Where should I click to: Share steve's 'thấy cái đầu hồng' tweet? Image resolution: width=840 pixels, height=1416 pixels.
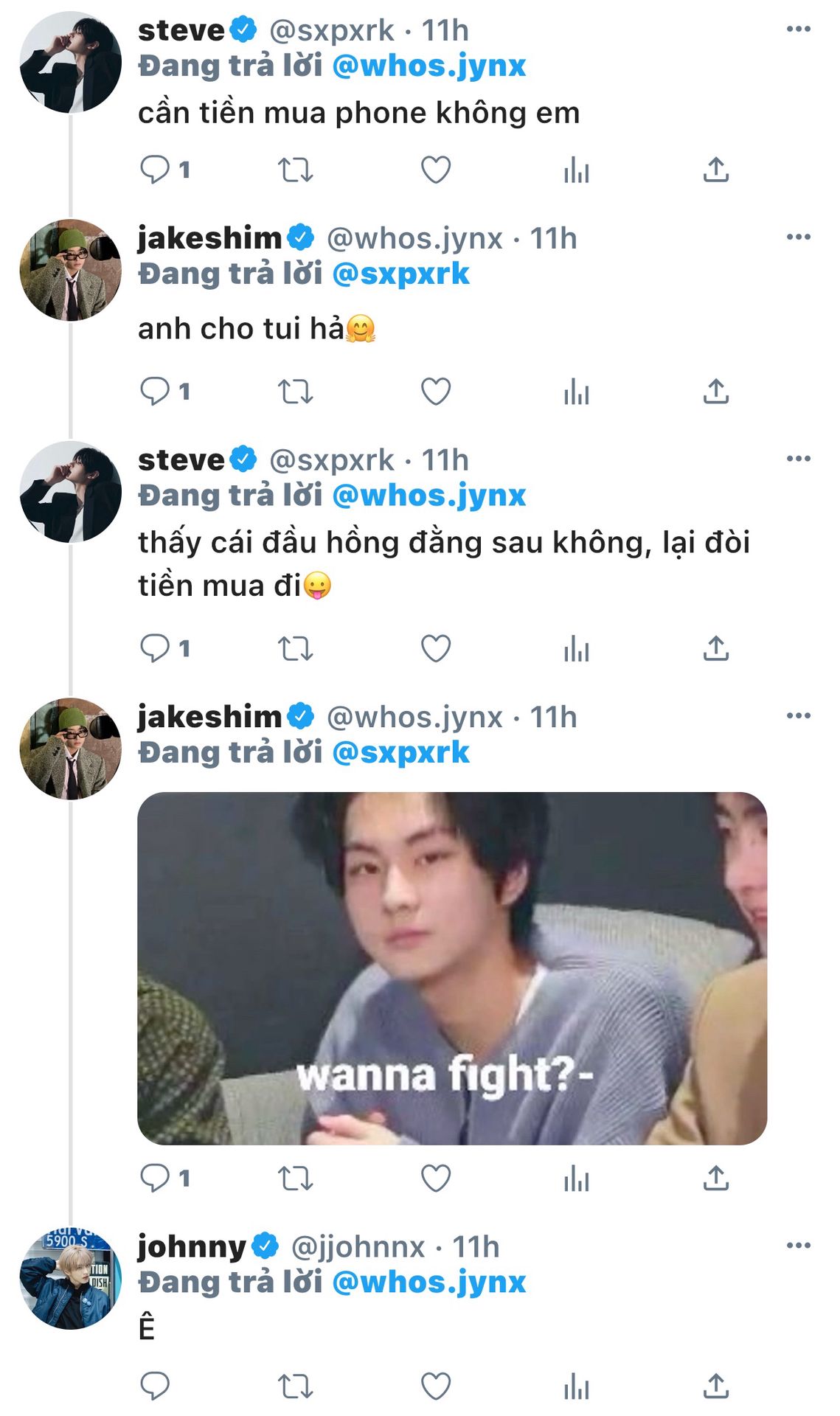click(715, 649)
